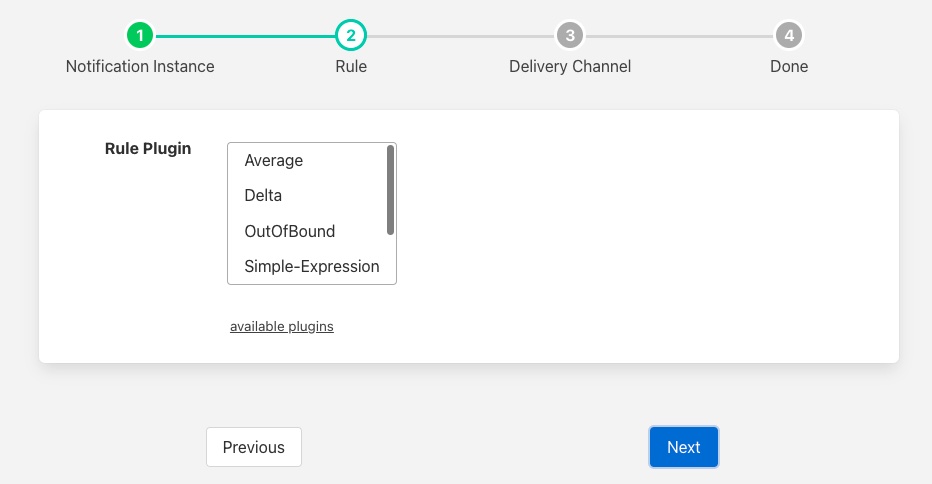Click the Rule Plugin field label
This screenshot has width=932, height=484.
click(148, 149)
